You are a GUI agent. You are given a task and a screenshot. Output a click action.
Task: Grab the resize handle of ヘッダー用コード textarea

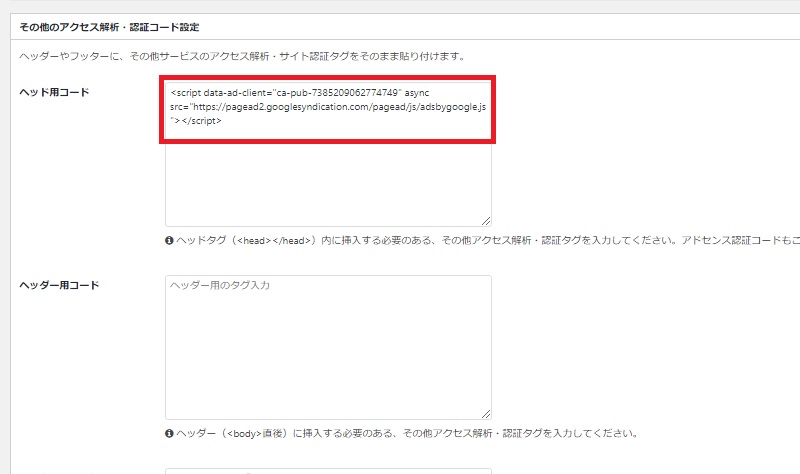click(x=486, y=414)
